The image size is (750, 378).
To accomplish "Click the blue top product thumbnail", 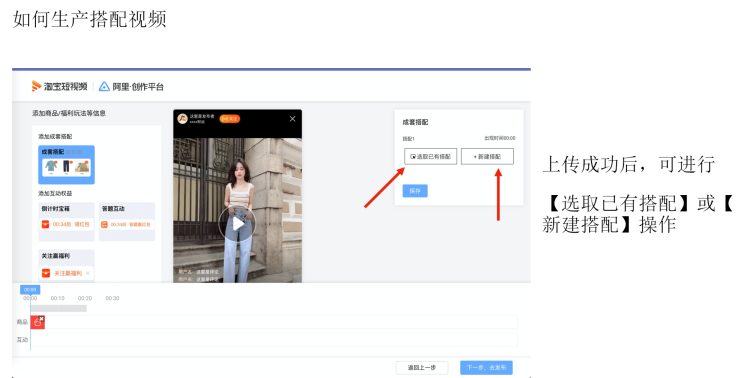I will tap(51, 167).
